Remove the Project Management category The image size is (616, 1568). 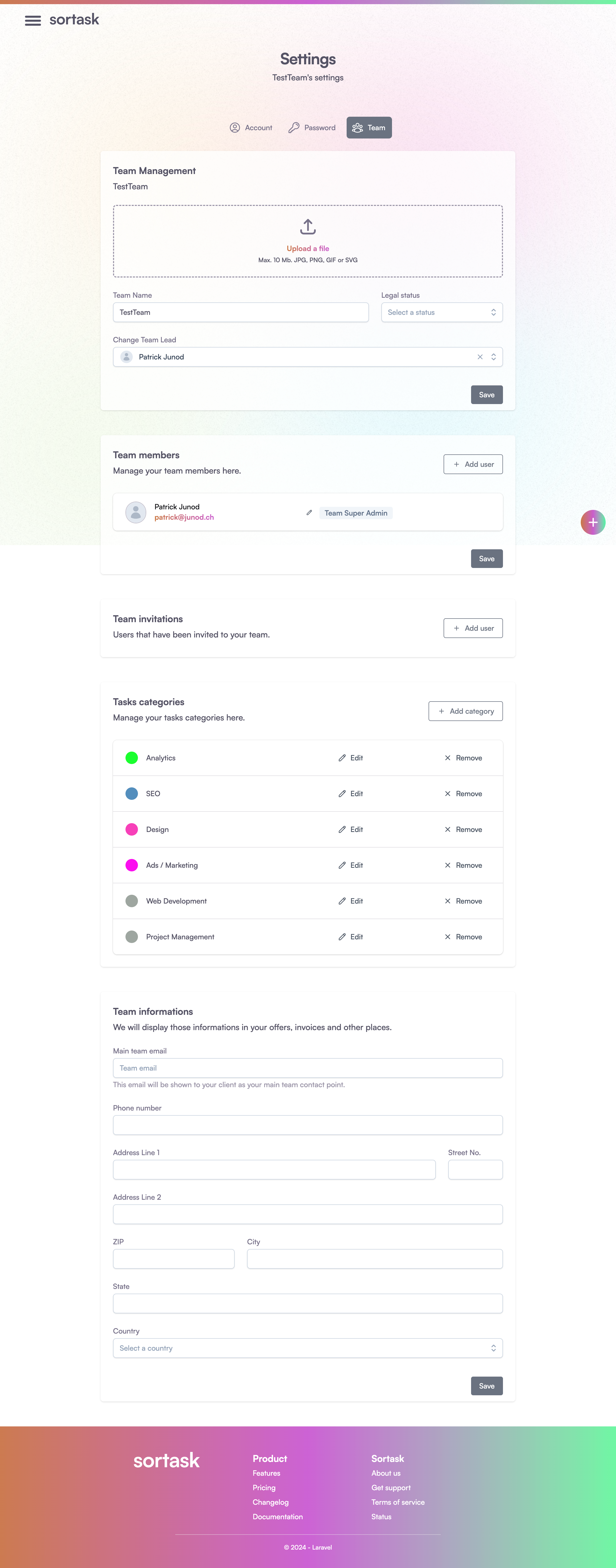point(463,937)
